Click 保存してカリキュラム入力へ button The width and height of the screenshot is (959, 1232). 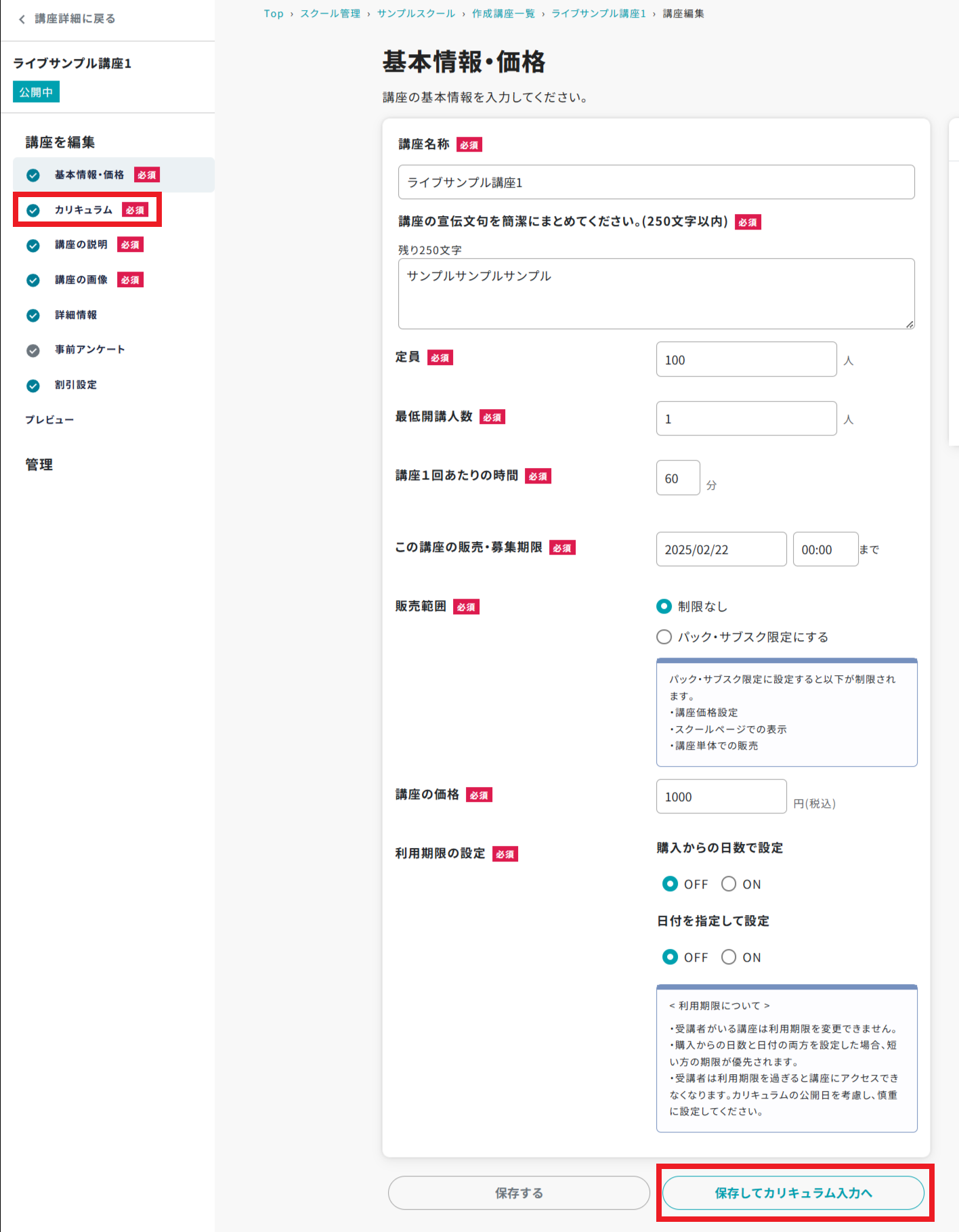[x=793, y=1193]
